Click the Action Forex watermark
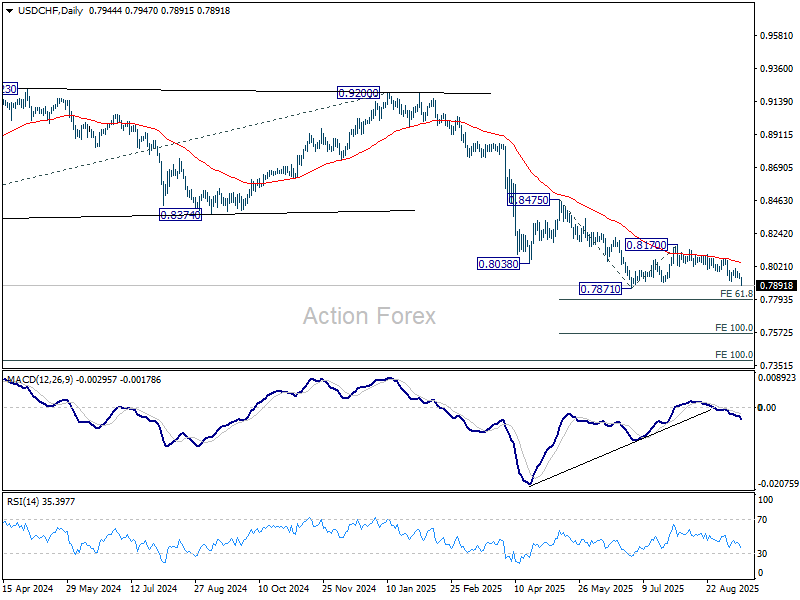 coord(369,316)
